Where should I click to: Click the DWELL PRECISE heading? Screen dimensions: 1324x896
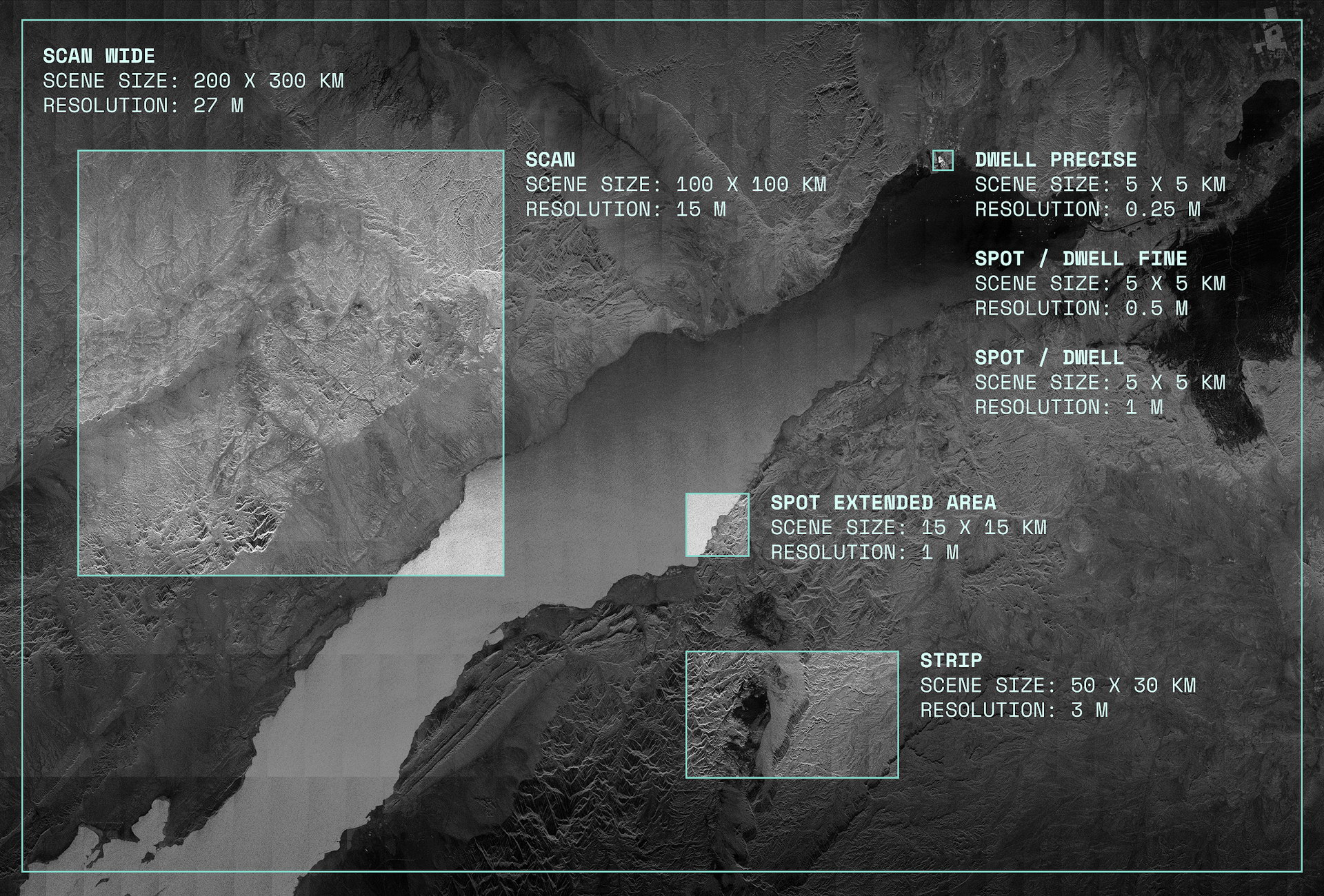(x=1055, y=159)
